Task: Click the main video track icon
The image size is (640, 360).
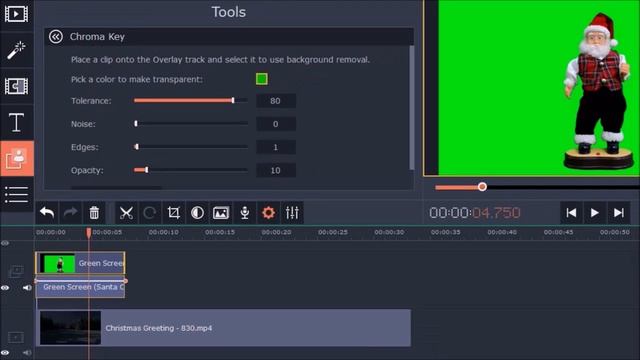Action: tap(16, 337)
